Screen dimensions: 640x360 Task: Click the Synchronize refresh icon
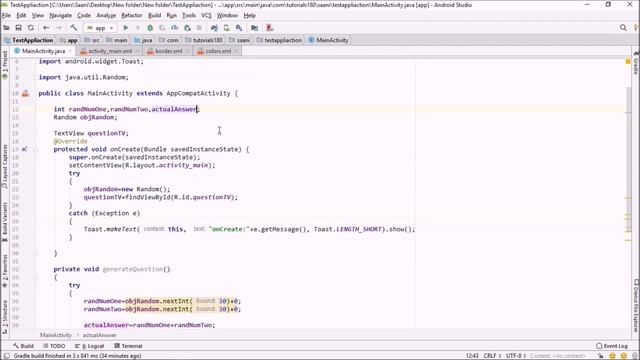coord(31,28)
